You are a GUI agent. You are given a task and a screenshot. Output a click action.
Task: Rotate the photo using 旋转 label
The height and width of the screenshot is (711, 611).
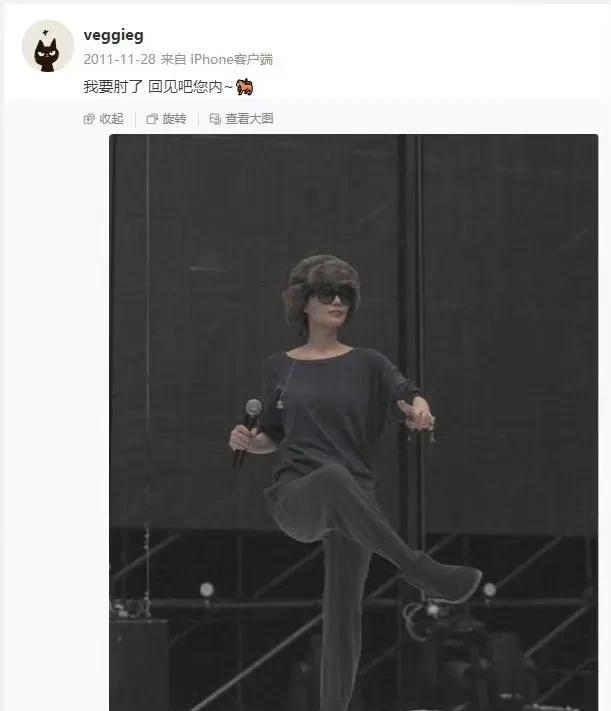pos(175,119)
